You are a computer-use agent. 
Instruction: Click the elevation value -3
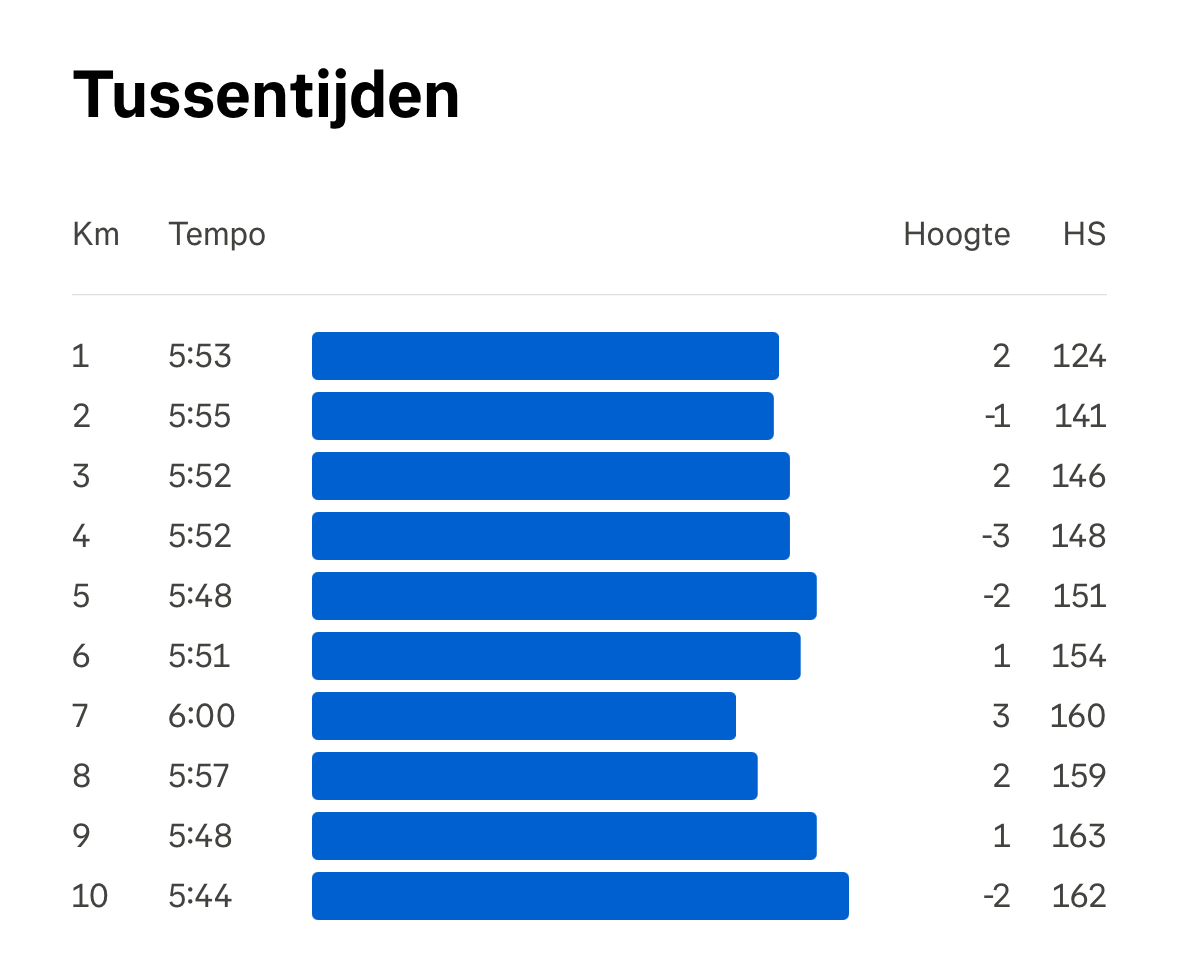(x=996, y=536)
